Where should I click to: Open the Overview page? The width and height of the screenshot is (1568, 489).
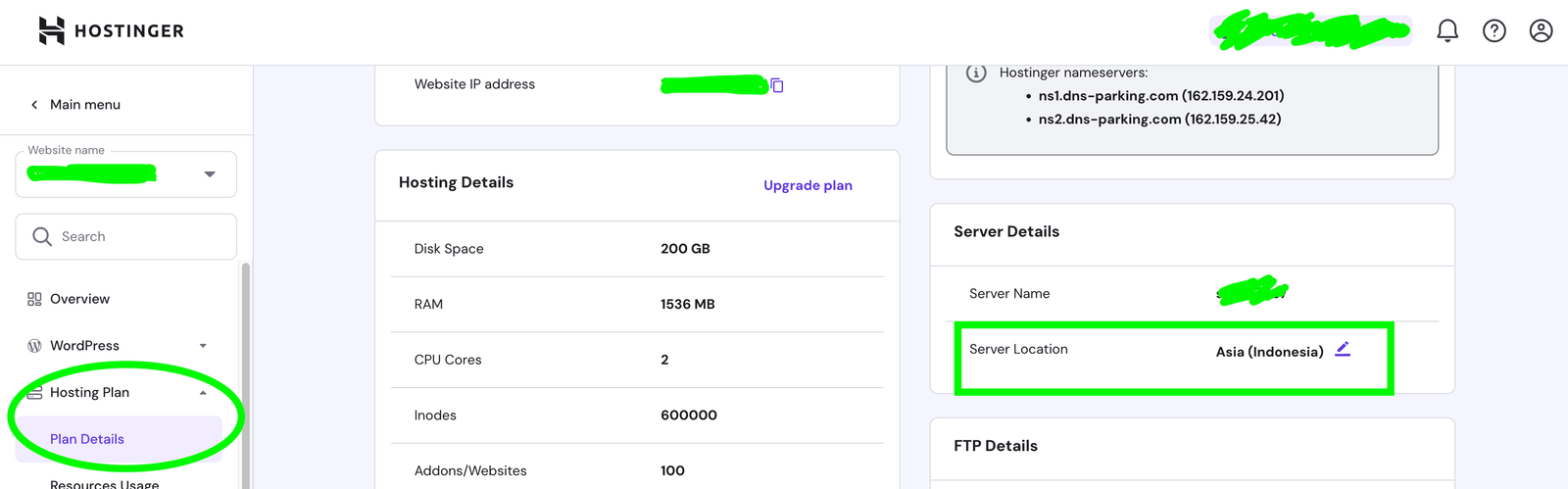[x=79, y=299]
